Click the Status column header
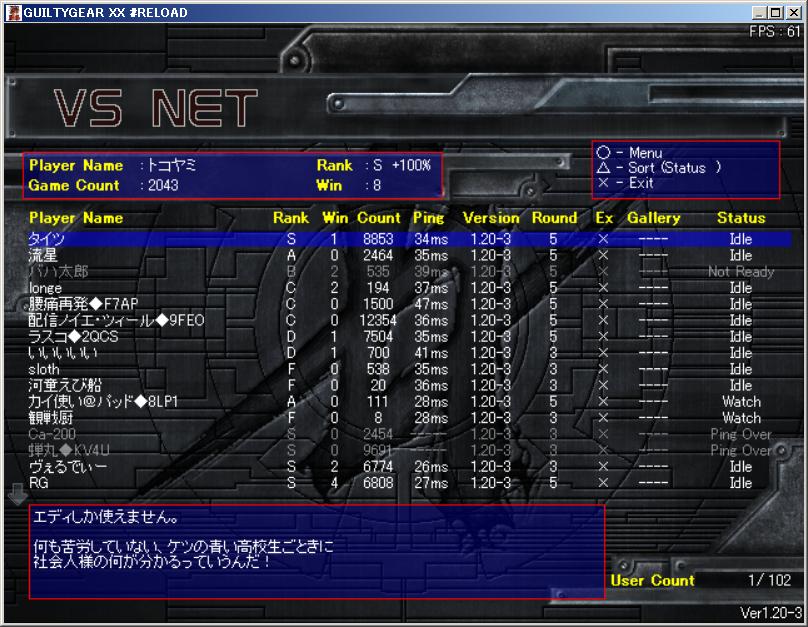This screenshot has width=808, height=627. pos(741,218)
